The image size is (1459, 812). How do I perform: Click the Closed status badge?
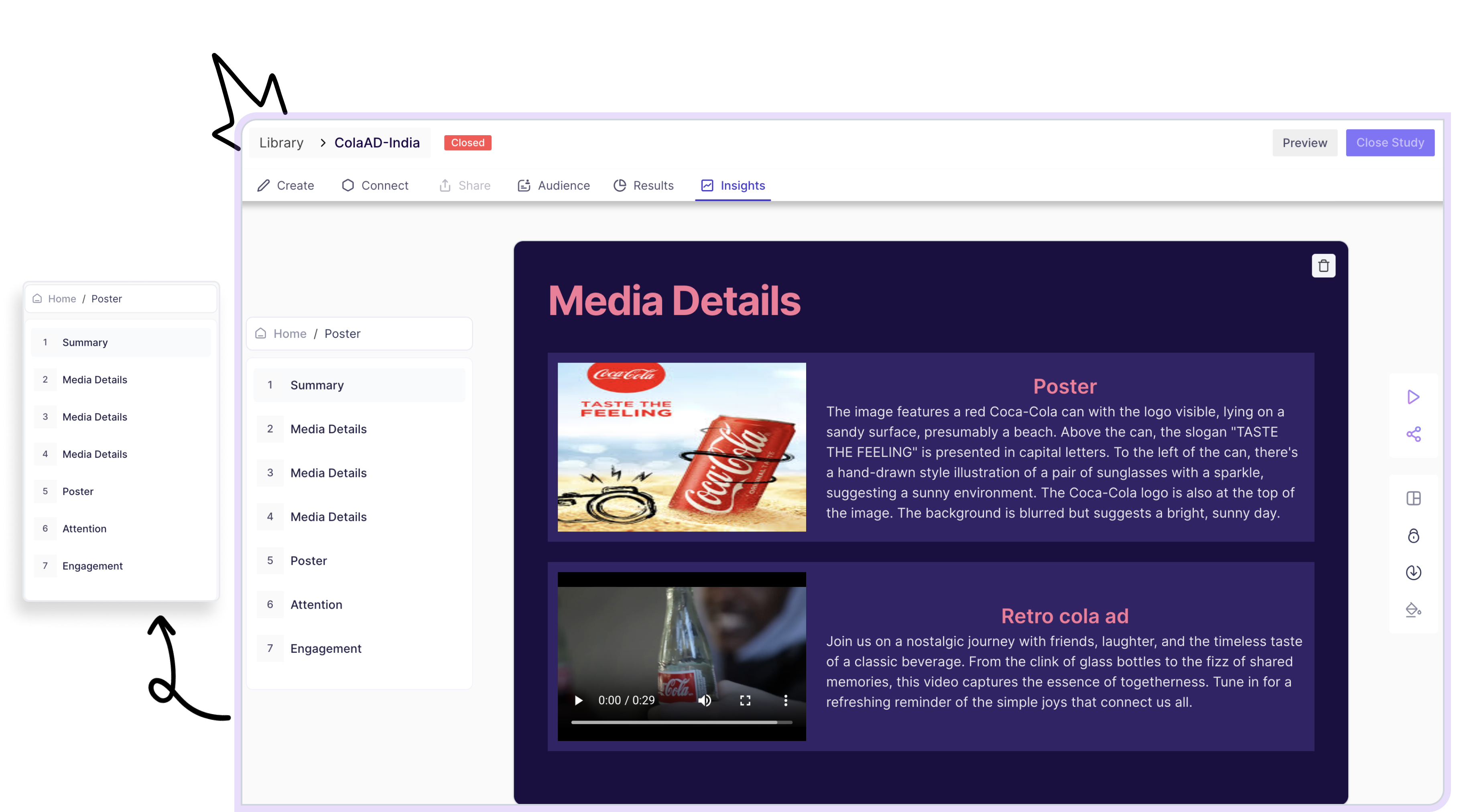pyautogui.click(x=467, y=143)
